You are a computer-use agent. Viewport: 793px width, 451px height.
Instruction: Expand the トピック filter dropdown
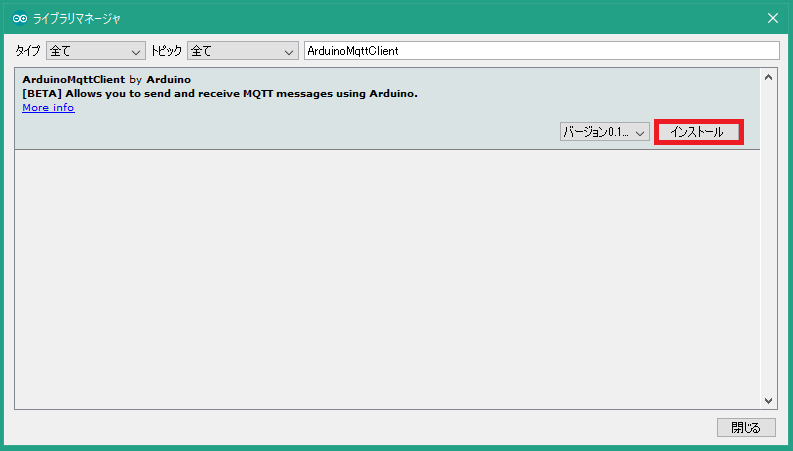(x=243, y=50)
